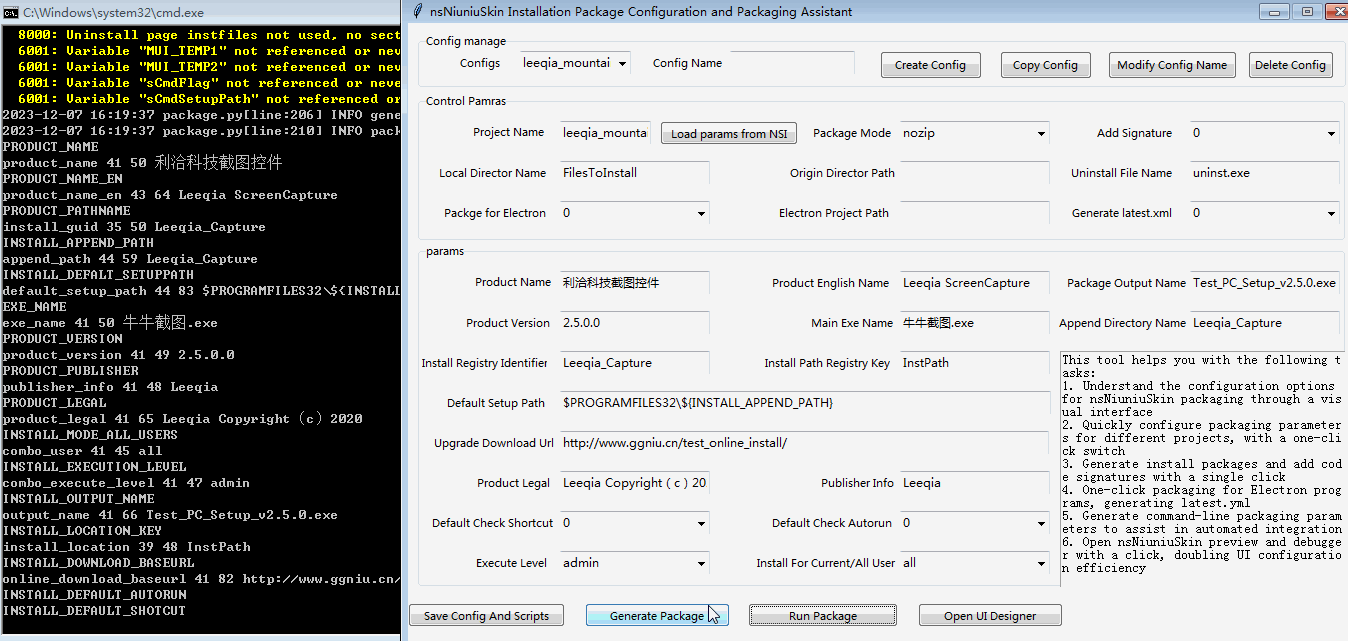Select Package Output Name field
1348x641 pixels.
point(1264,283)
